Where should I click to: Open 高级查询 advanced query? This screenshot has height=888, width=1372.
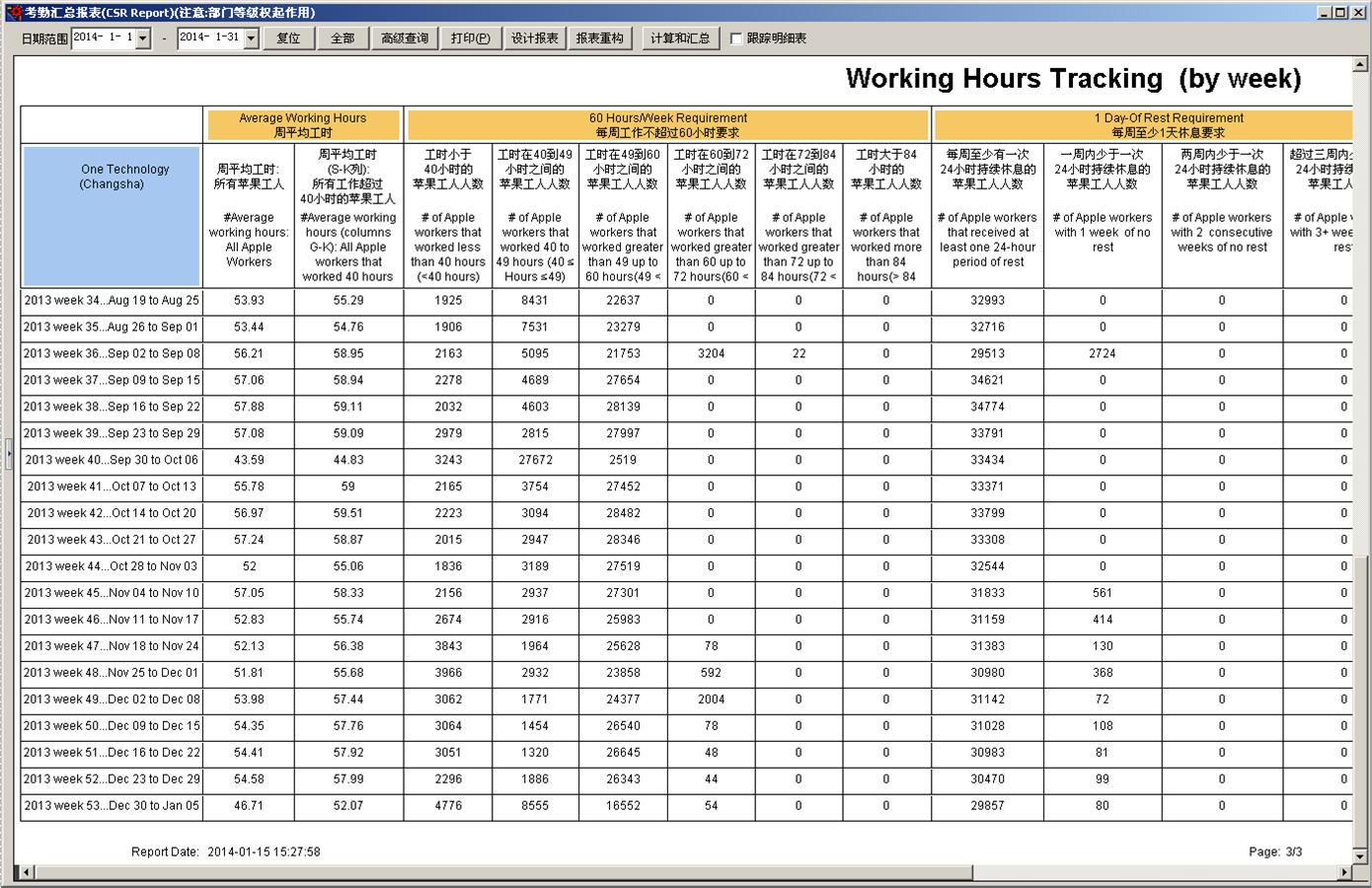point(405,38)
